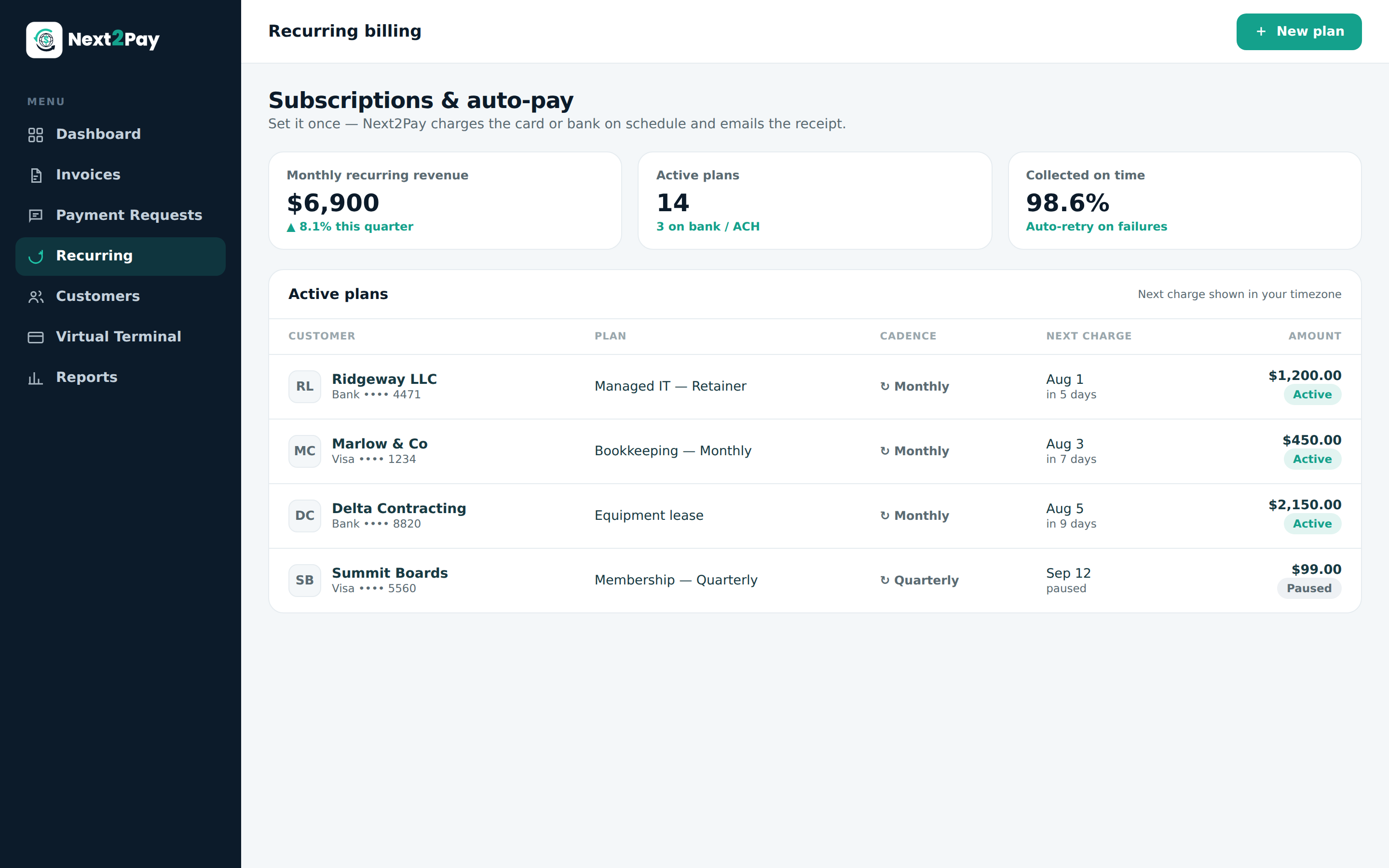The height and width of the screenshot is (868, 1389).
Task: Click the Active badge for Delta Contracting
Action: pos(1312,524)
